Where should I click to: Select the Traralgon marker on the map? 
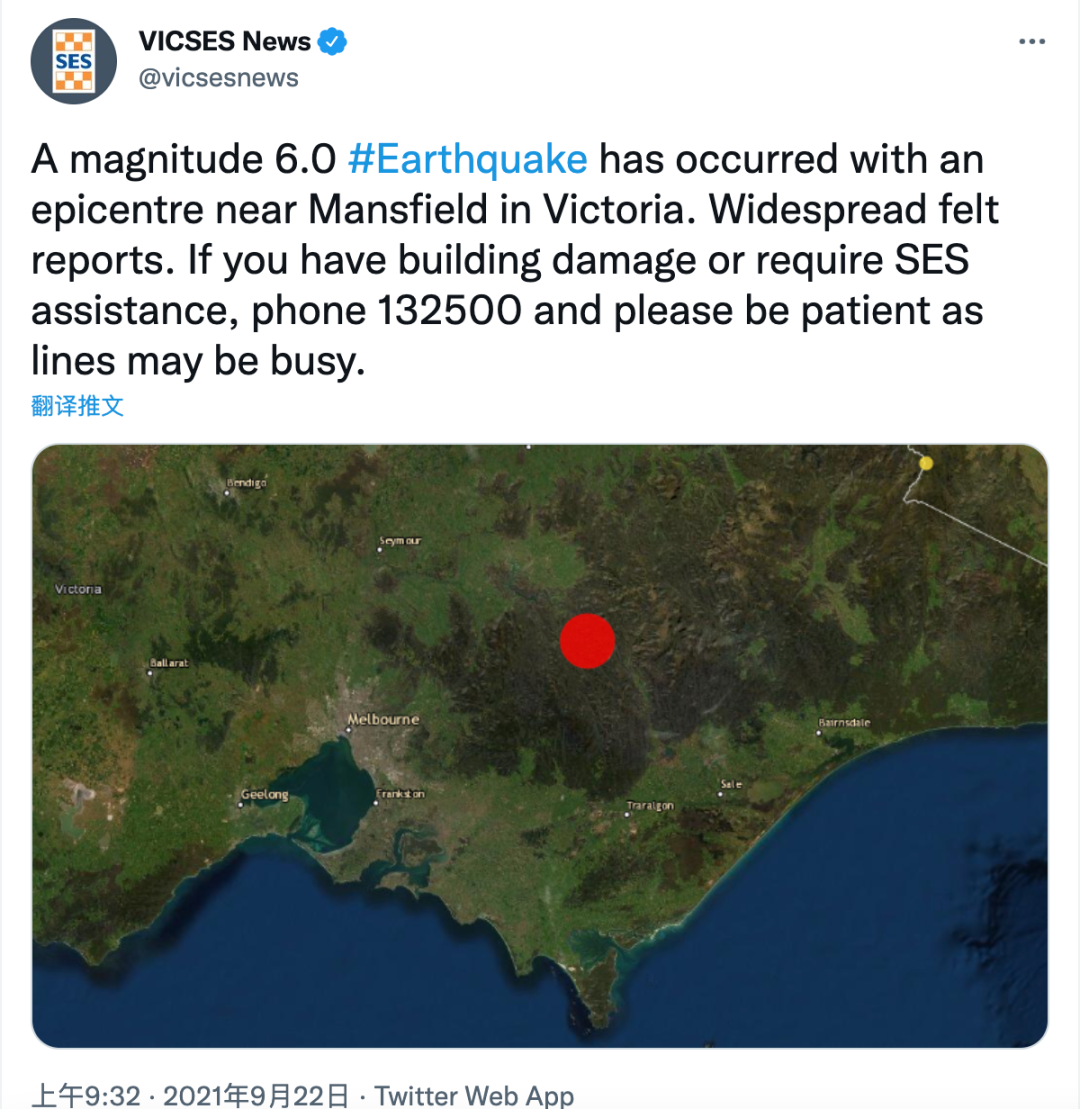tap(650, 806)
